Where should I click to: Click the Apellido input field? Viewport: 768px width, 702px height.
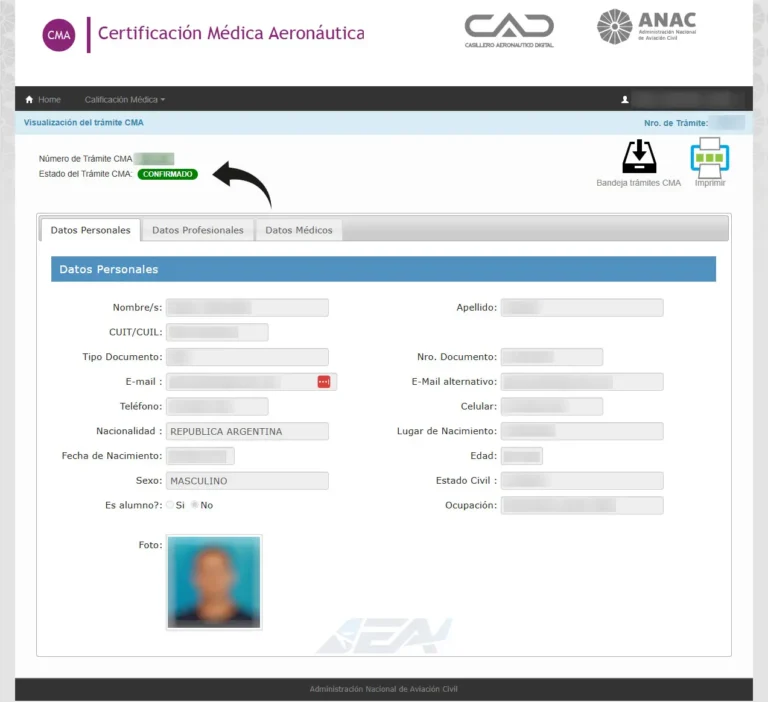point(582,308)
